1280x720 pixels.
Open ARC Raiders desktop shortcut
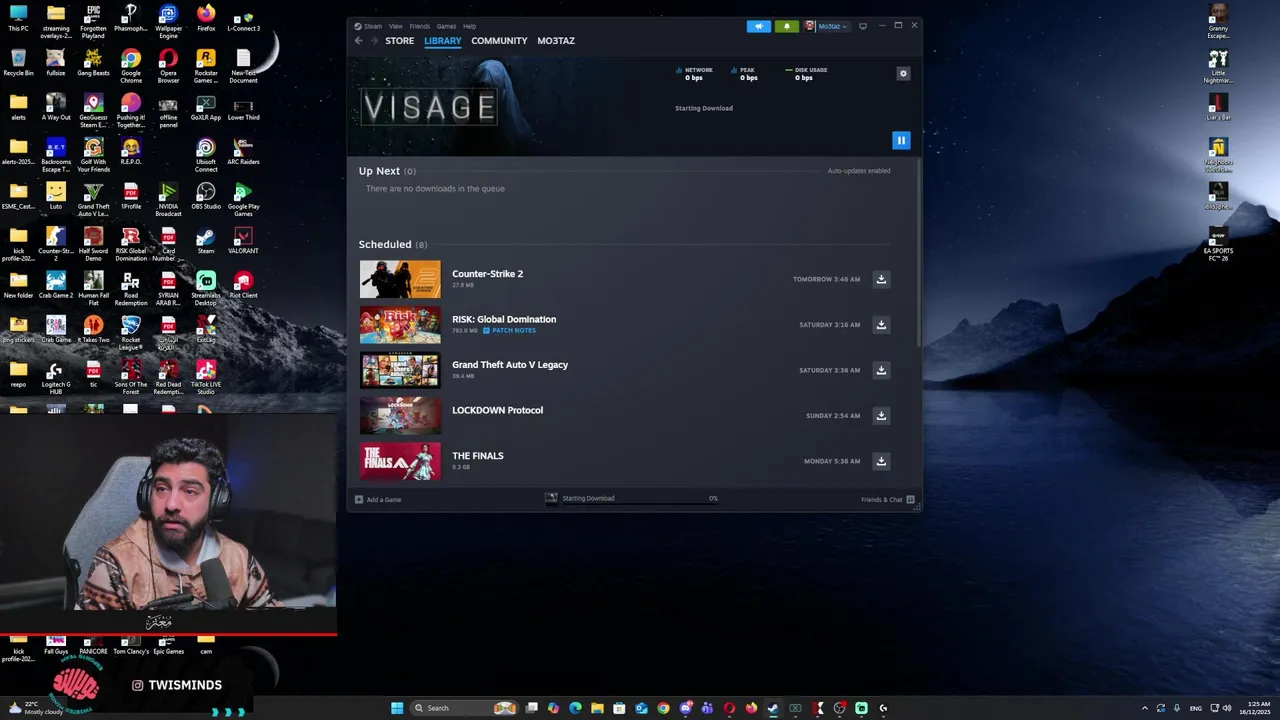pos(243,152)
